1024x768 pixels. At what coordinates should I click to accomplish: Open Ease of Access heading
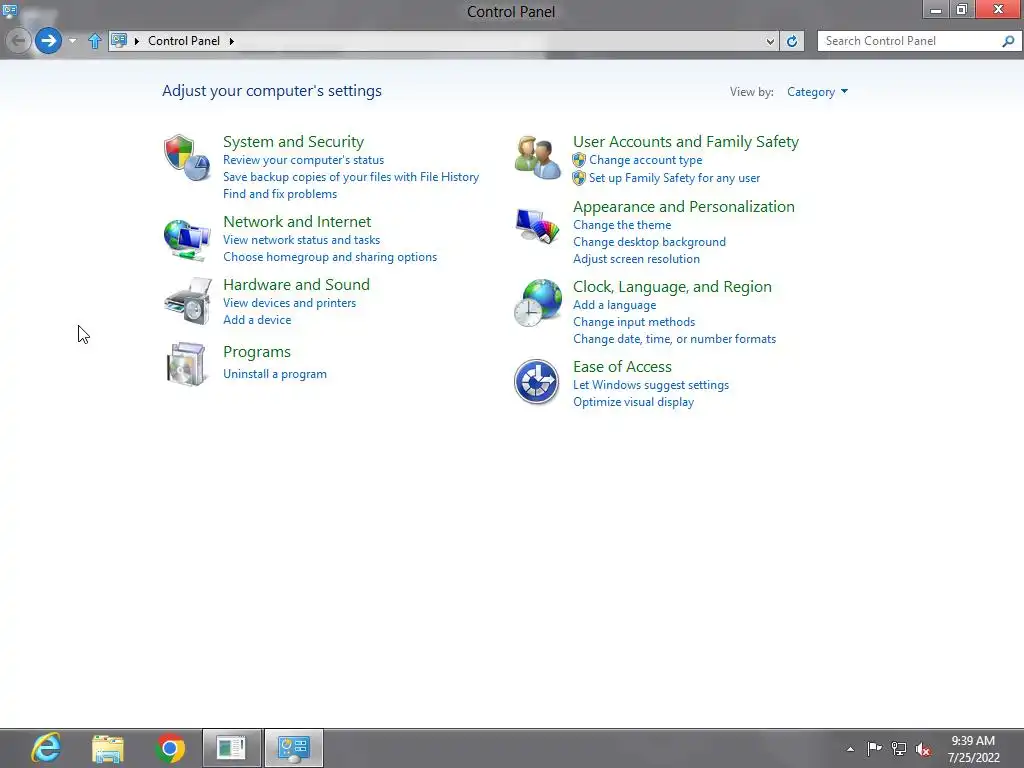(x=622, y=367)
